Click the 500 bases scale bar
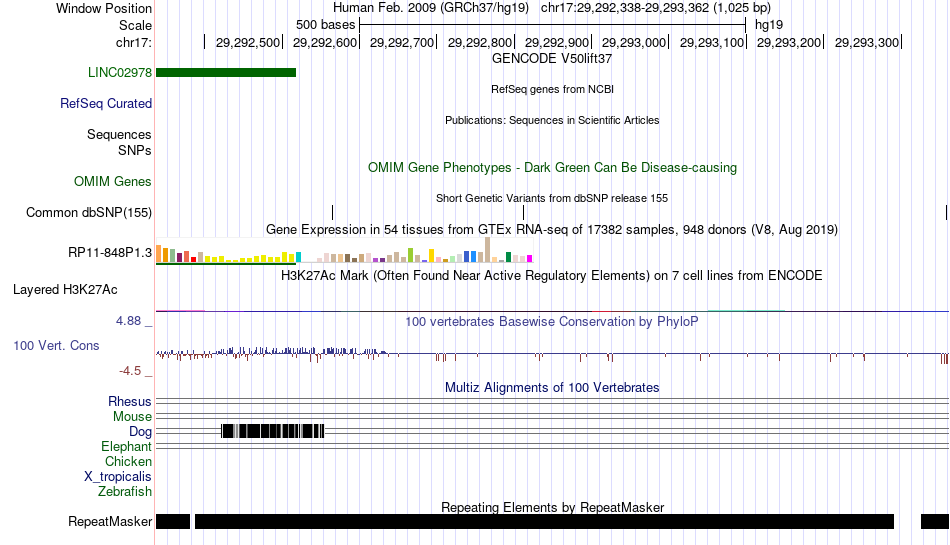Viewport: 950px width, 545px height. (552, 25)
